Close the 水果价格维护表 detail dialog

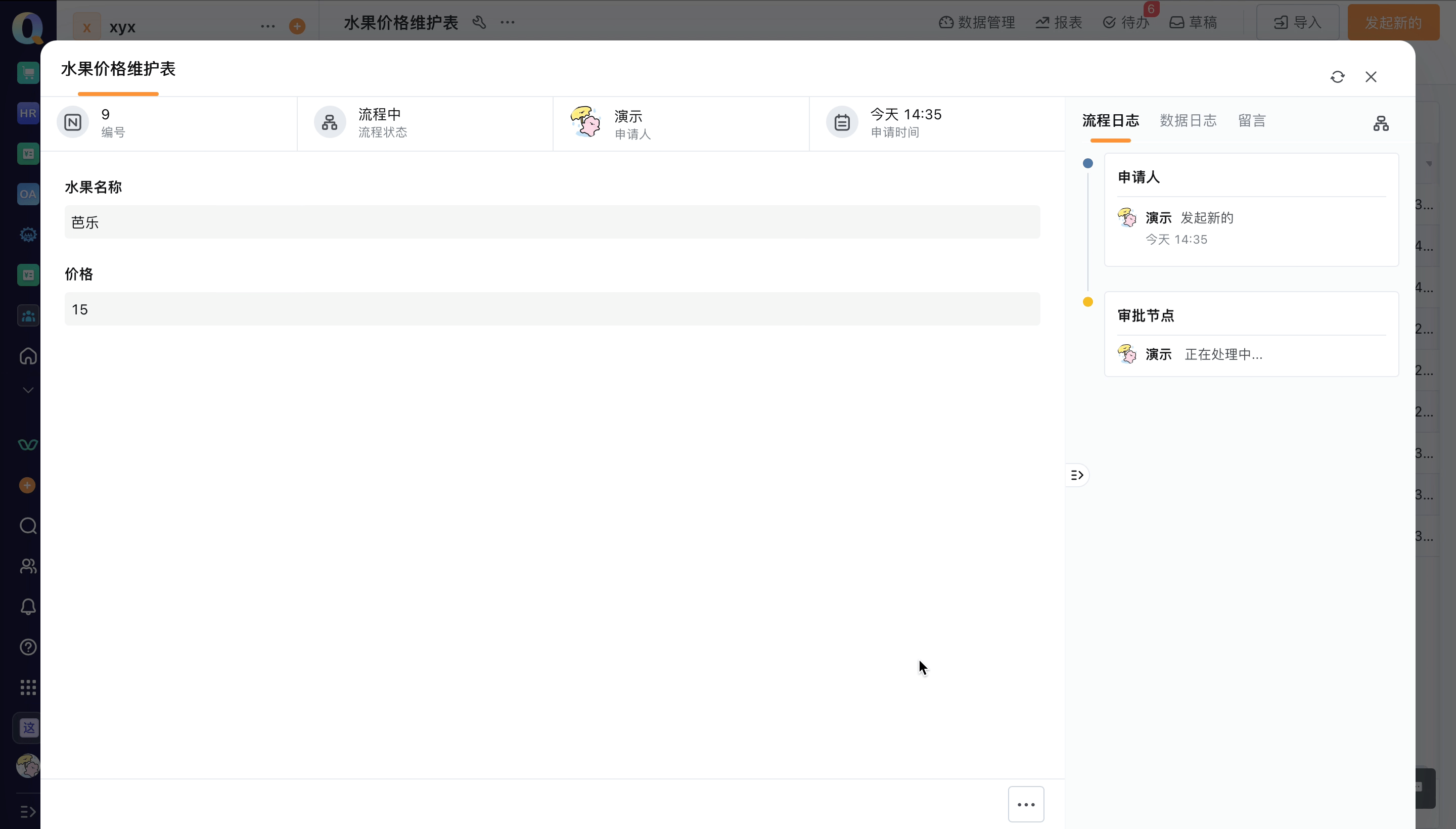pos(1371,77)
